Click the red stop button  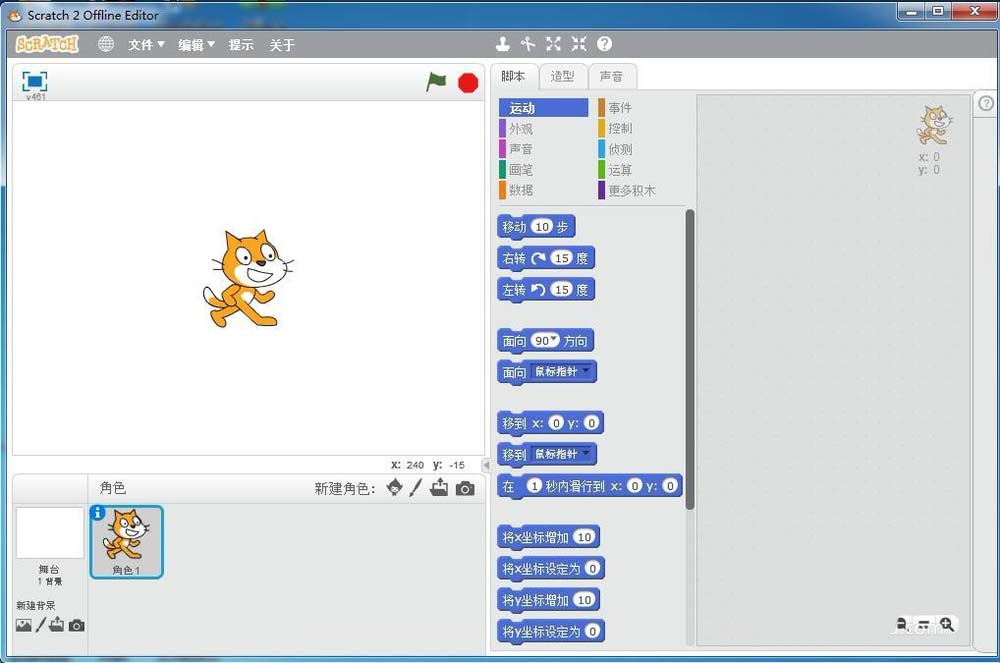pos(467,82)
